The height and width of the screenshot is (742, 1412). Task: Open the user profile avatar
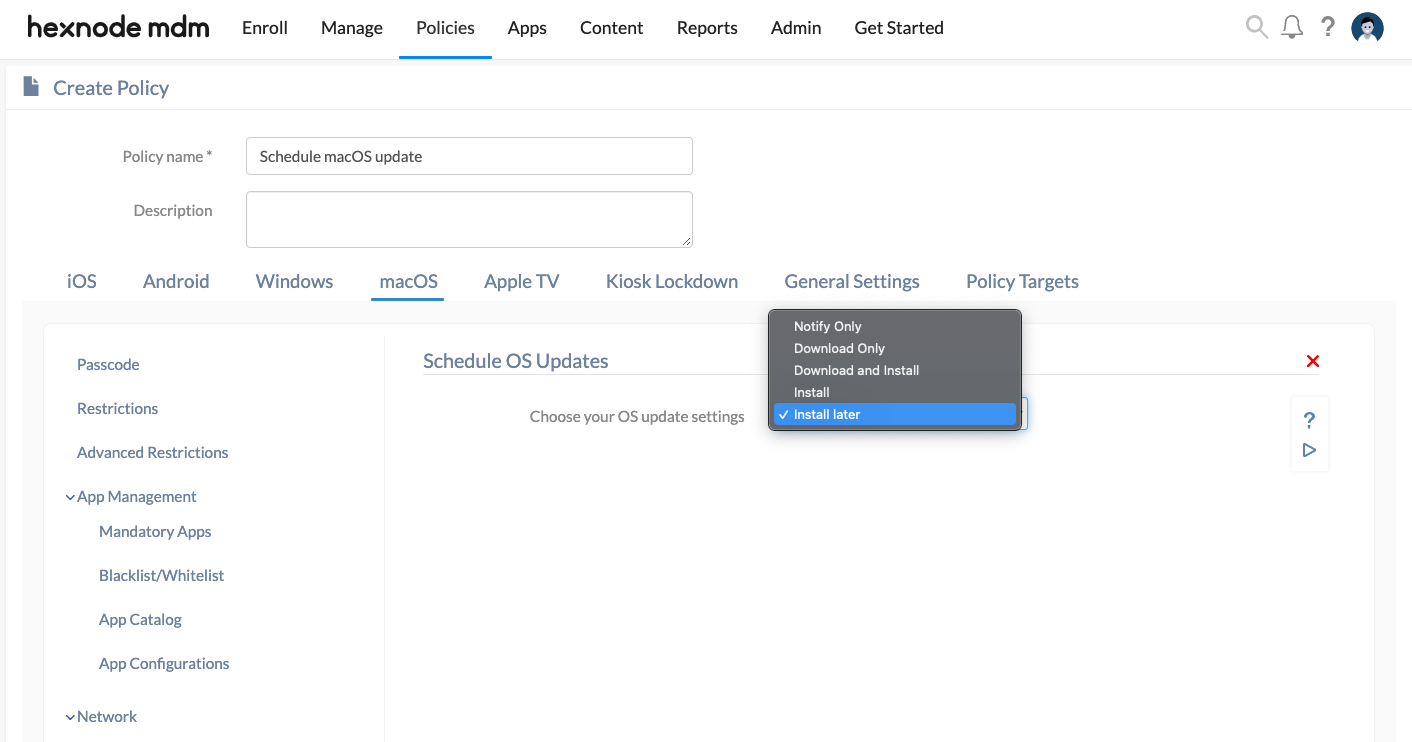[x=1367, y=28]
